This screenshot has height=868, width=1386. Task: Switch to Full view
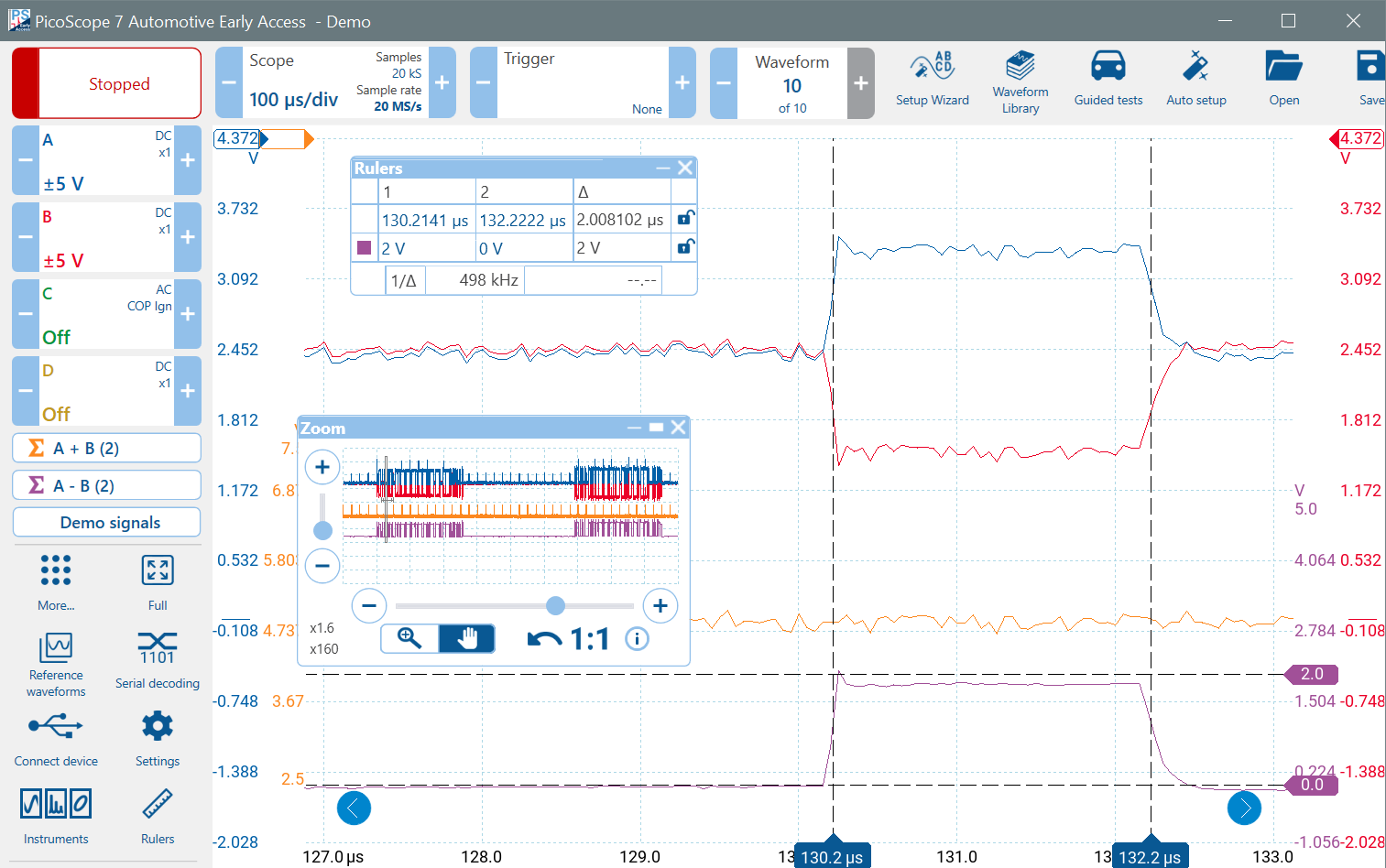tap(158, 580)
